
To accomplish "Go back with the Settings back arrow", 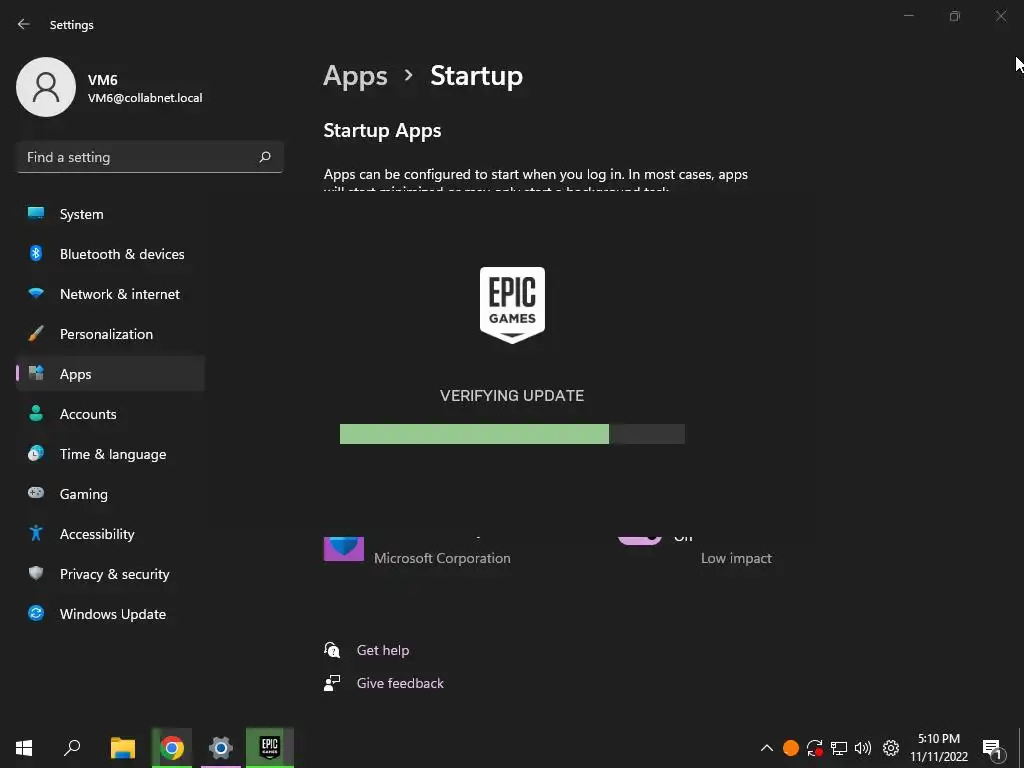I will coord(24,24).
